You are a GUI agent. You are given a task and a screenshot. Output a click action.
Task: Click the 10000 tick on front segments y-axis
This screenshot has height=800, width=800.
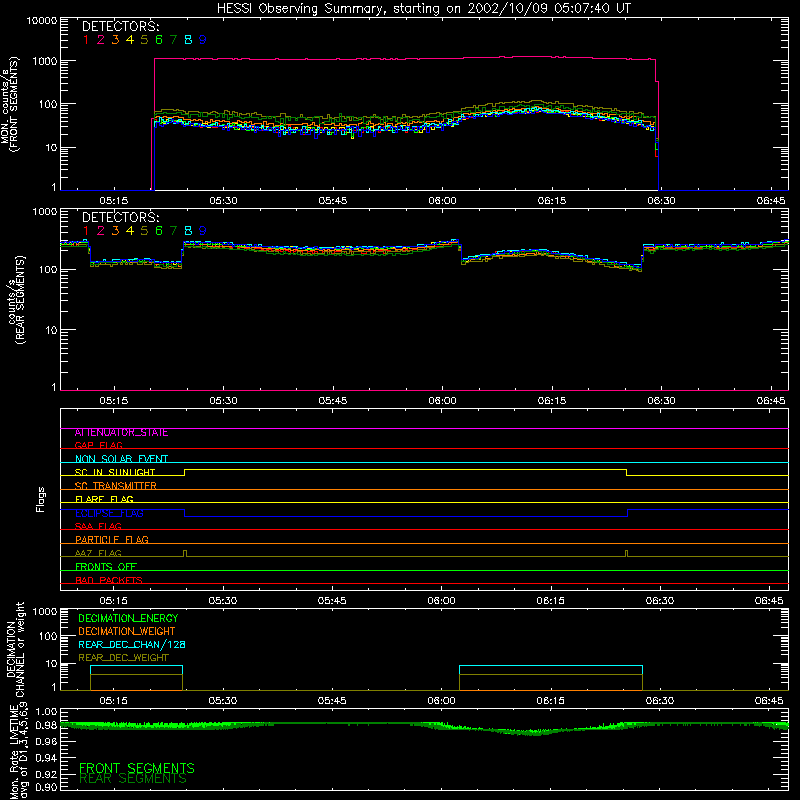pyautogui.click(x=42, y=21)
